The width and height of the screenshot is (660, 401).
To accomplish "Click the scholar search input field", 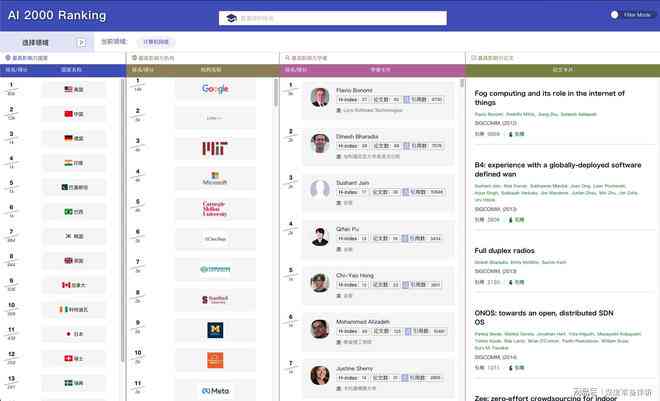I will [x=333, y=18].
